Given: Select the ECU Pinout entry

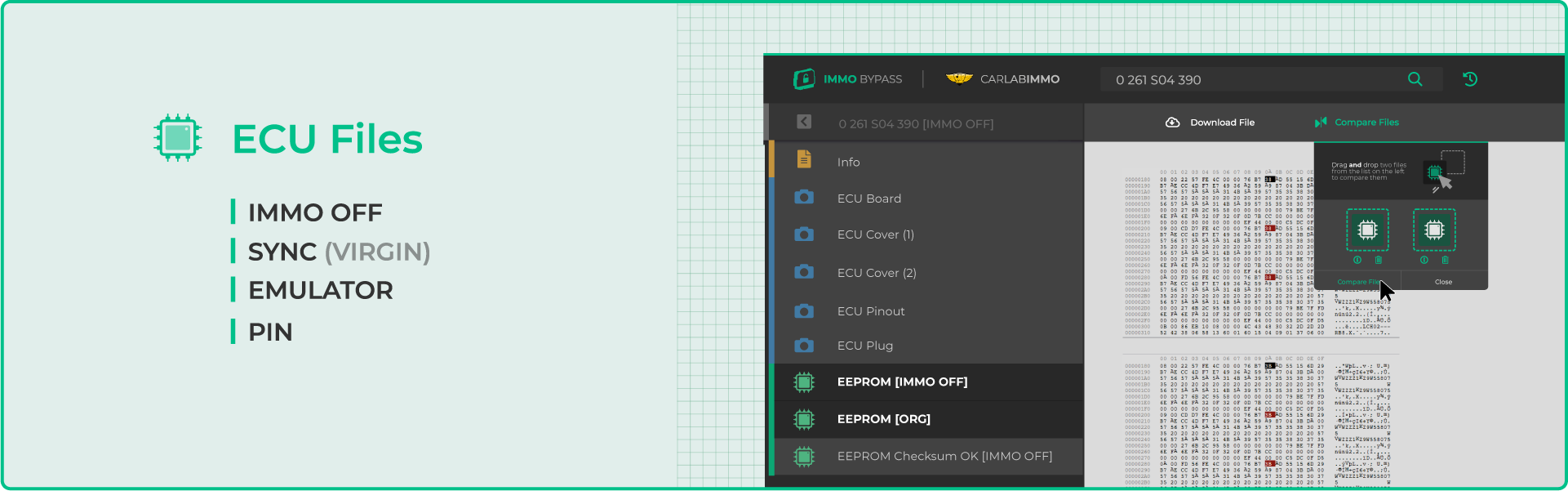Looking at the screenshot, I should click(x=870, y=311).
